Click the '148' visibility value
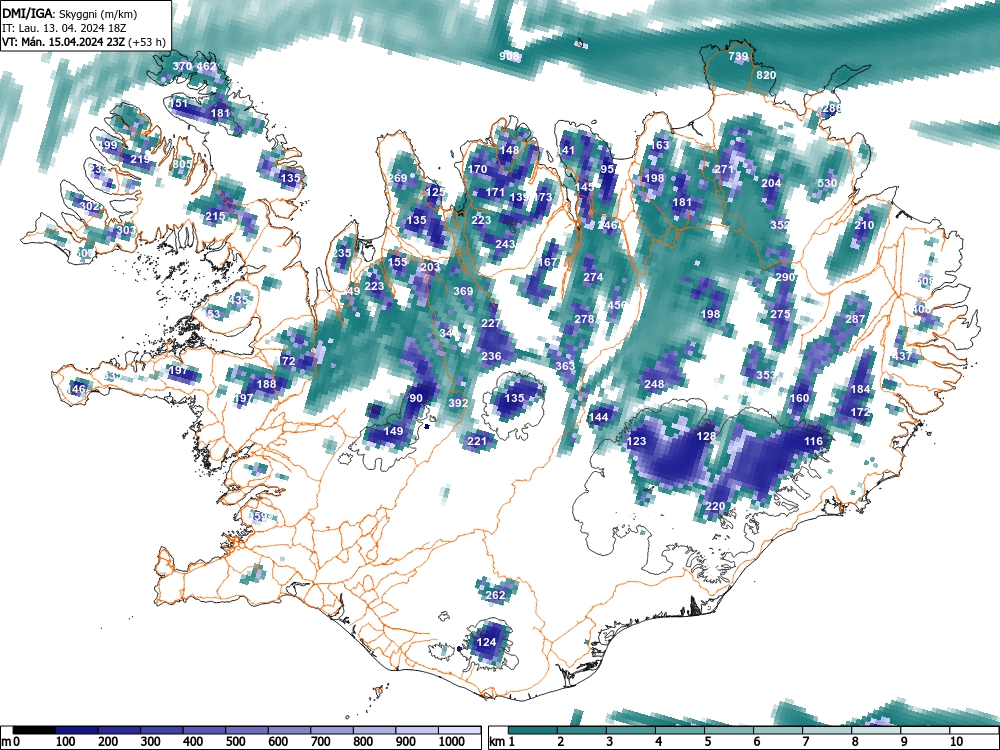 (509, 150)
